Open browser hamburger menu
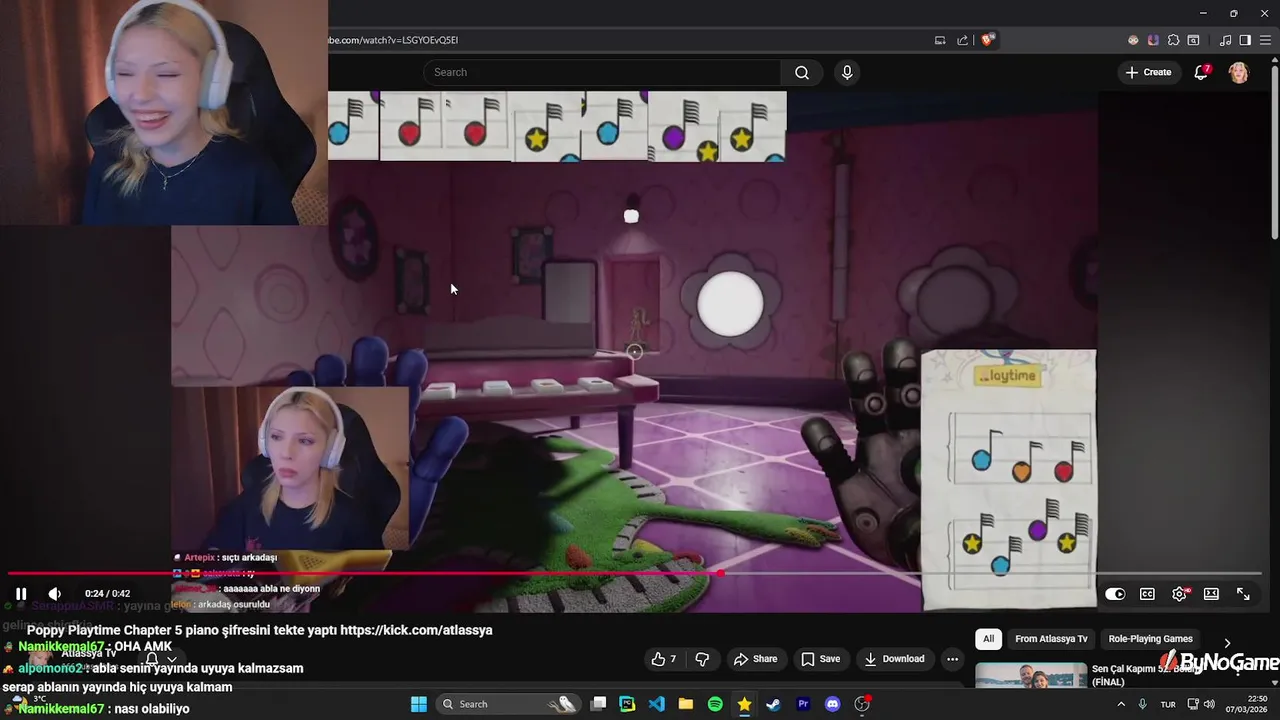 coord(1265,40)
